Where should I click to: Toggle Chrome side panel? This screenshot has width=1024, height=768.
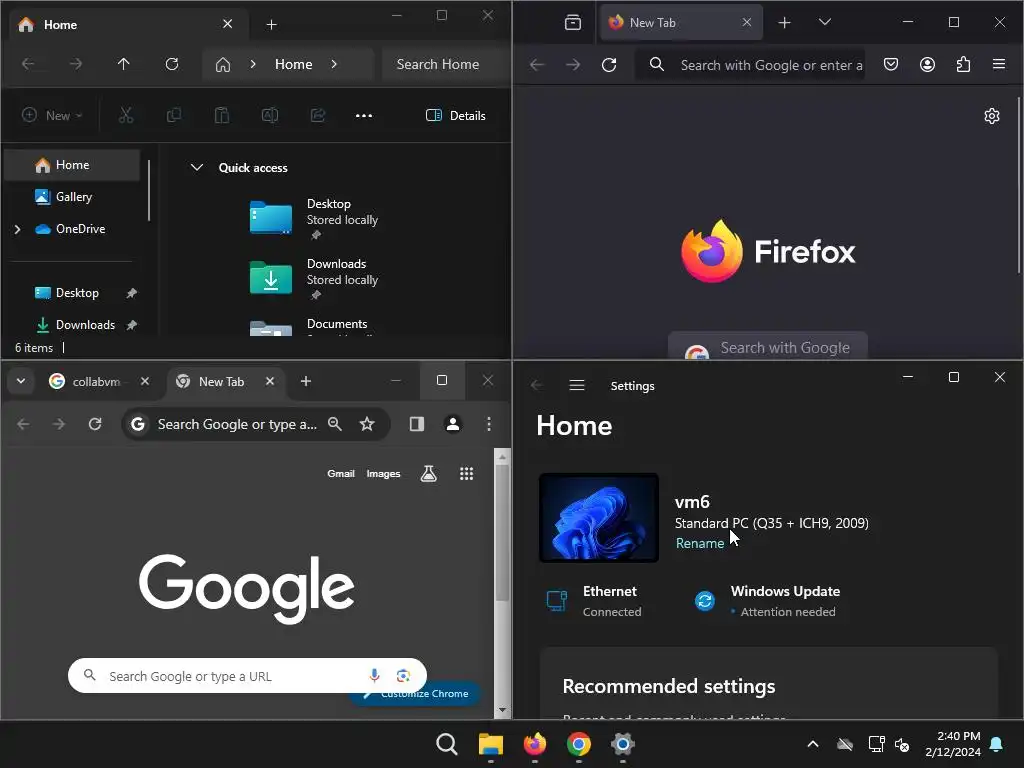click(417, 424)
